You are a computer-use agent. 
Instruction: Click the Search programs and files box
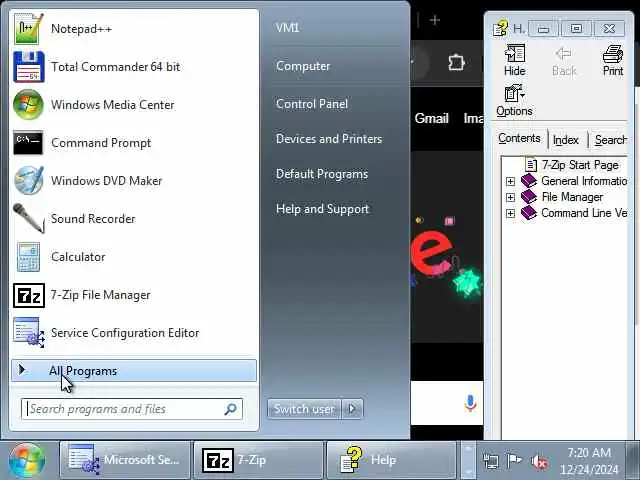coord(131,409)
